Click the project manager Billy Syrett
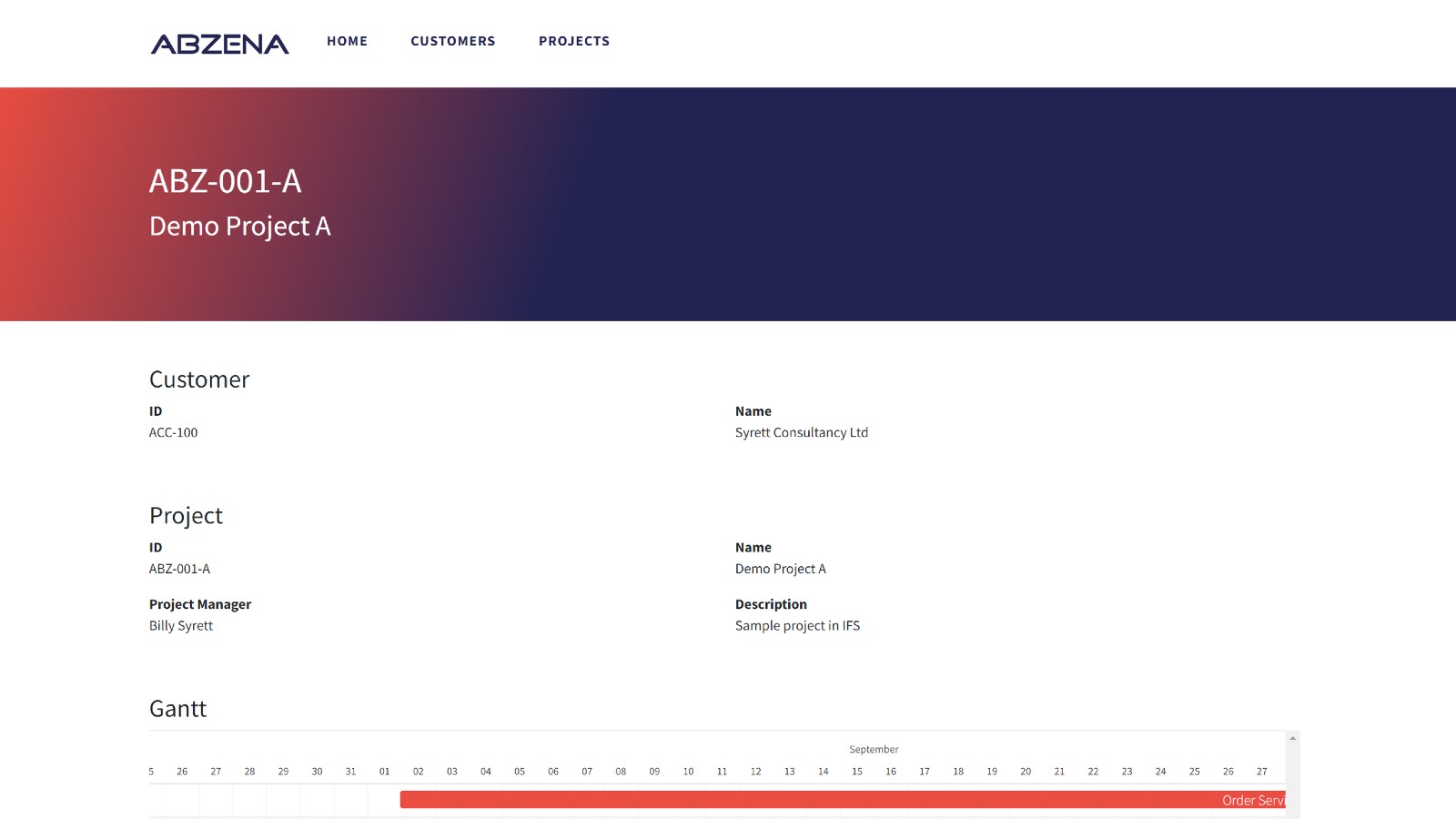Screen dimensions: 1456x819 pos(181,625)
